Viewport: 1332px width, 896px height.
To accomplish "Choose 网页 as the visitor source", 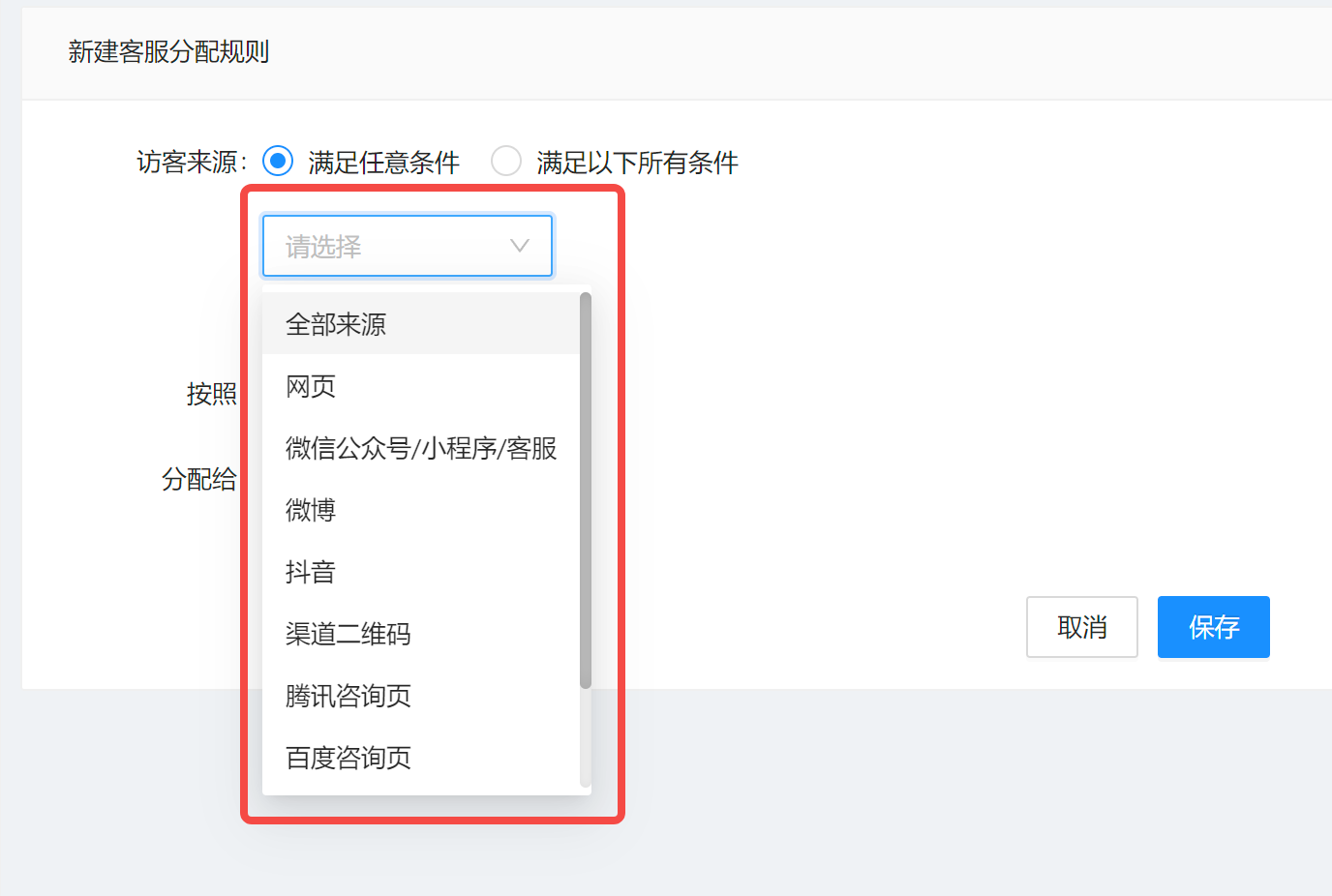I will click(309, 386).
